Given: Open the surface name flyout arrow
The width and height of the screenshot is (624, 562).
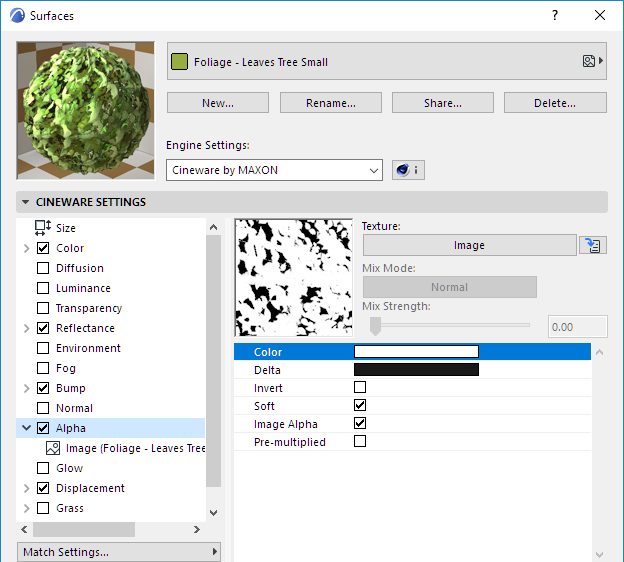Looking at the screenshot, I should coord(601,61).
